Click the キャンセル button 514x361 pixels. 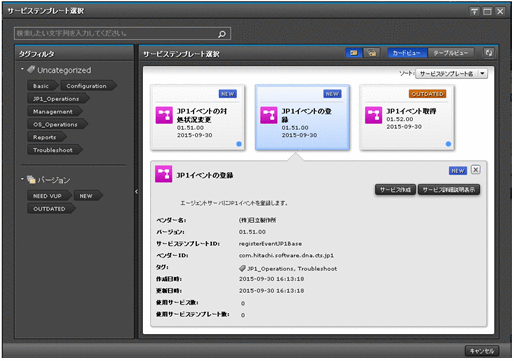(x=482, y=351)
